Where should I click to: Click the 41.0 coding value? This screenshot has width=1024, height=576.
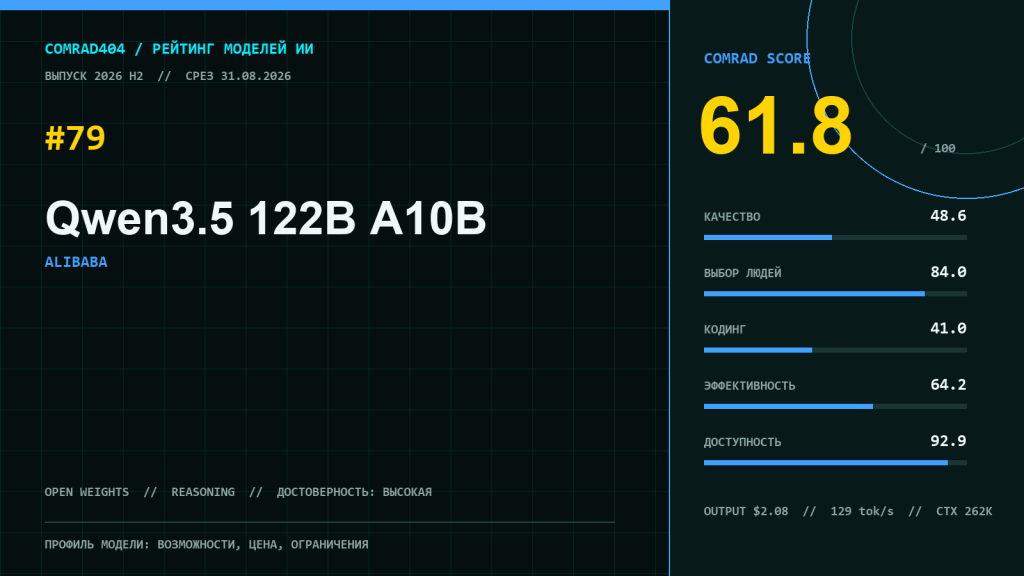click(948, 328)
